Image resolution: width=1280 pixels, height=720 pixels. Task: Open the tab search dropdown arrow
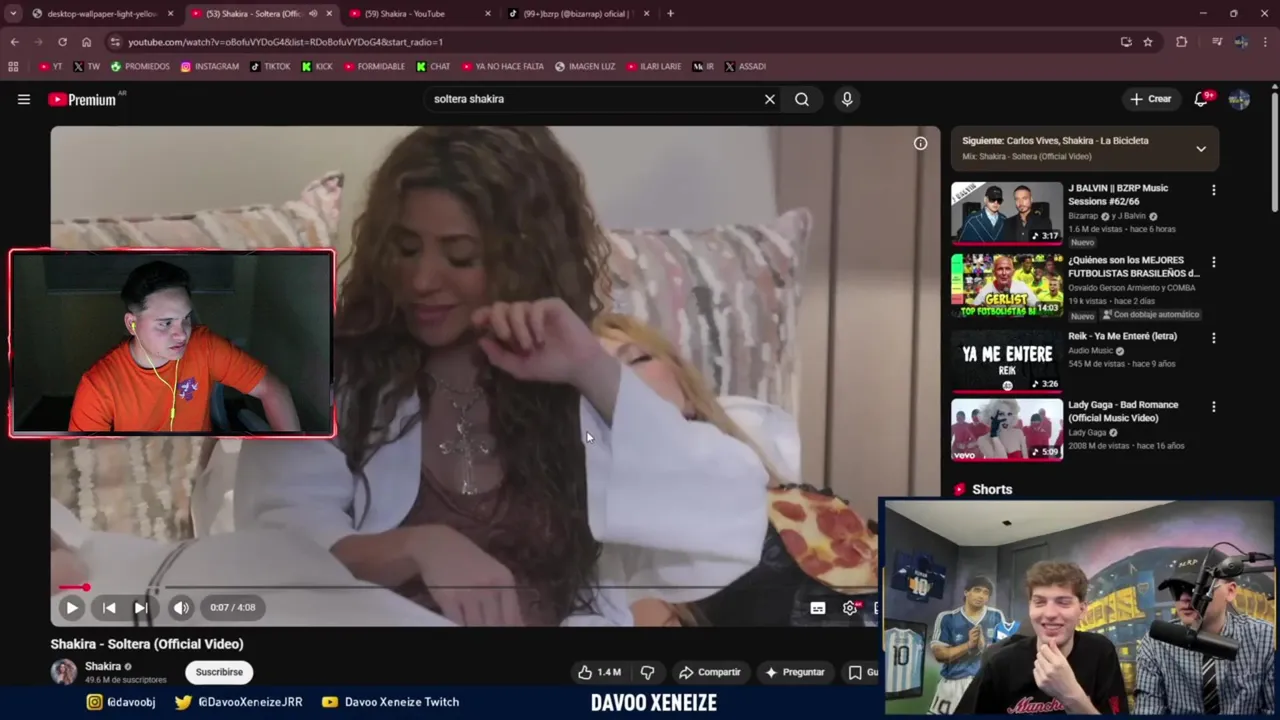click(x=13, y=14)
